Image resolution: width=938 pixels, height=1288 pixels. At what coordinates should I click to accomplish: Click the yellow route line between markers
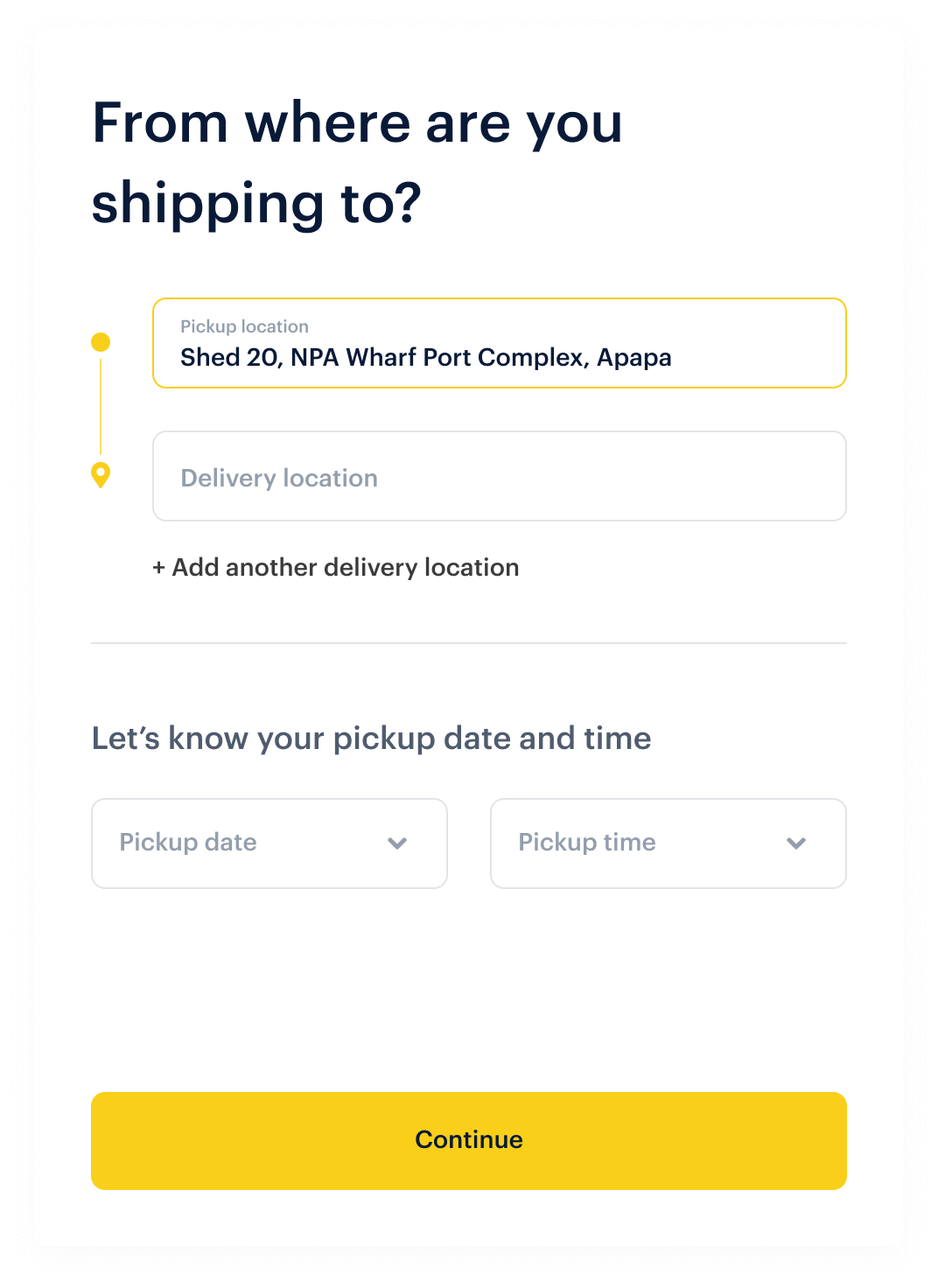pos(101,407)
